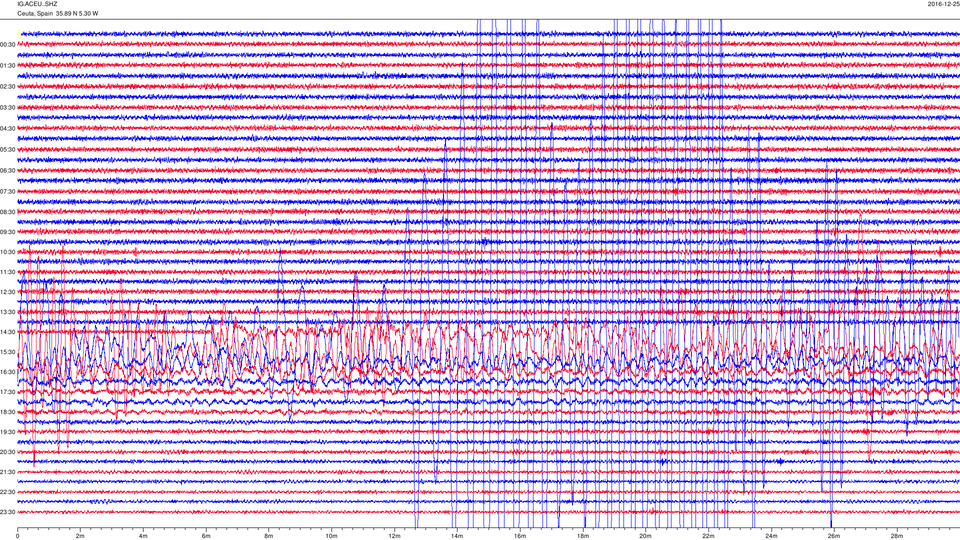Select the 17:30 time row label
The height and width of the screenshot is (540, 960).
coord(8,392)
